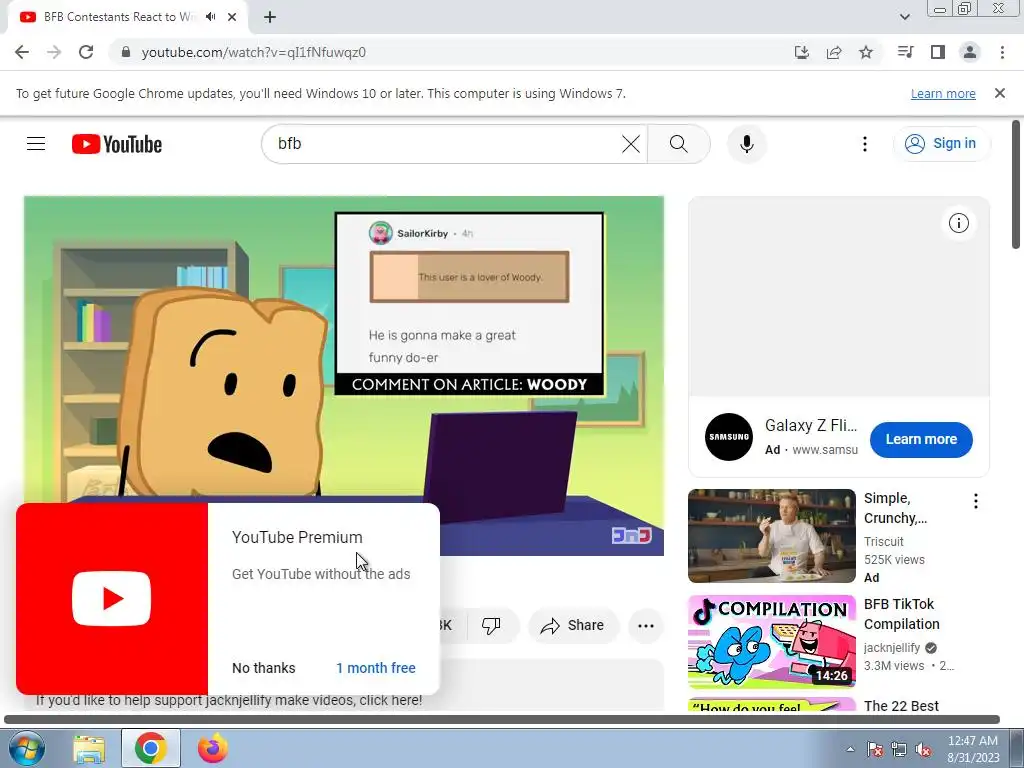
Task: Dismiss the Chrome update info bar
Action: coord(999,93)
